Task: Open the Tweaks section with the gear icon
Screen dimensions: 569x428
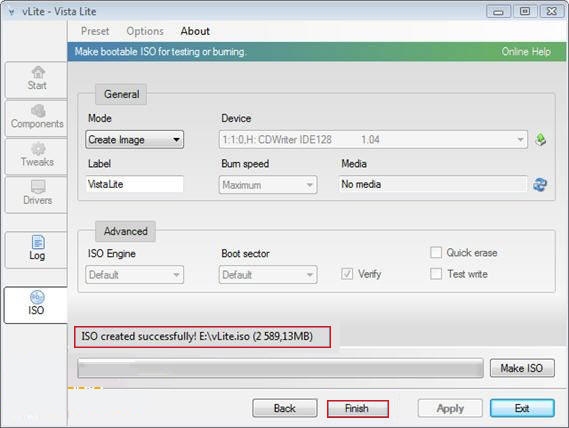Action: coord(36,156)
